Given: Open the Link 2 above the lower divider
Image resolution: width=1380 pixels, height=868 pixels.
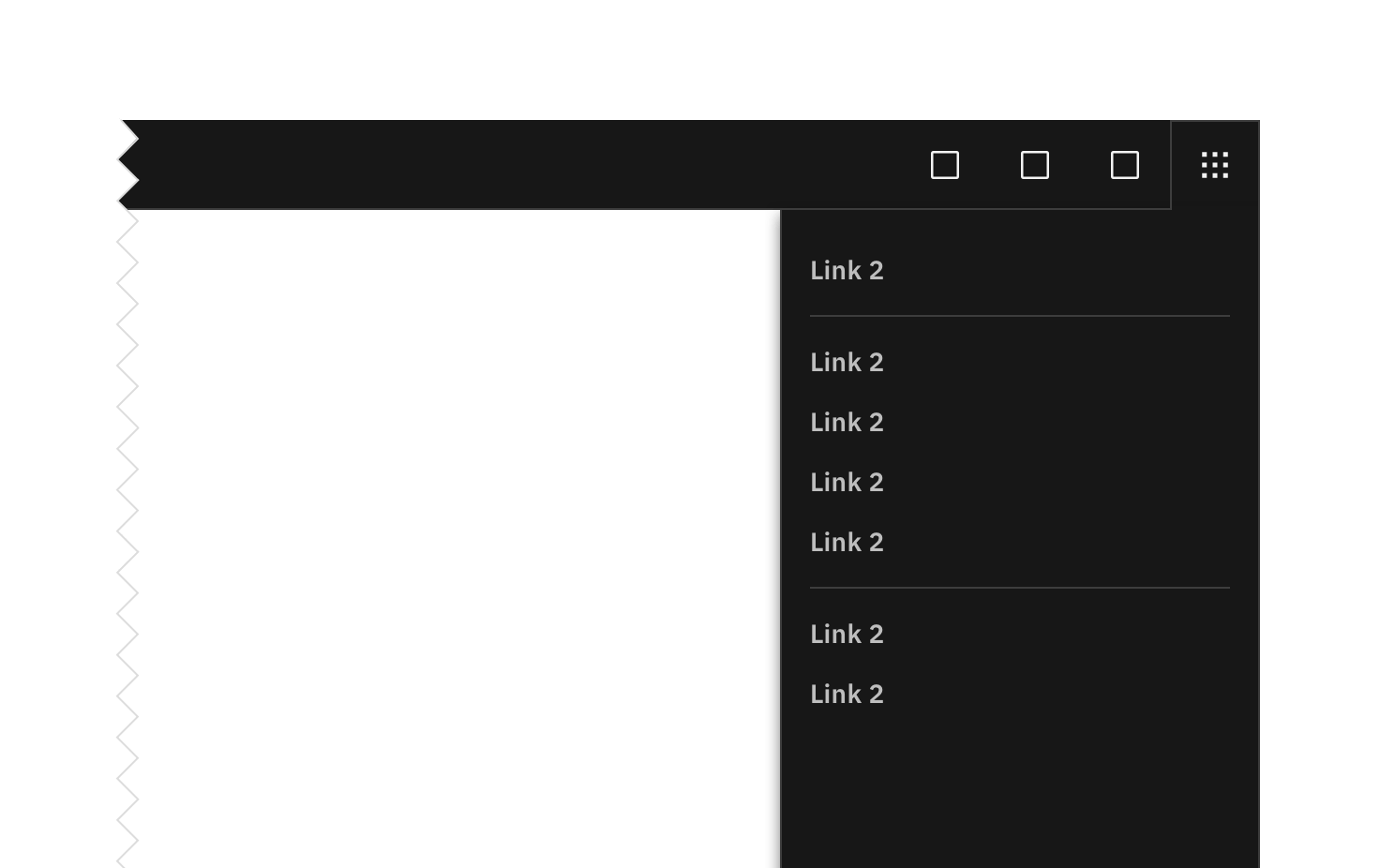Looking at the screenshot, I should click(x=847, y=543).
